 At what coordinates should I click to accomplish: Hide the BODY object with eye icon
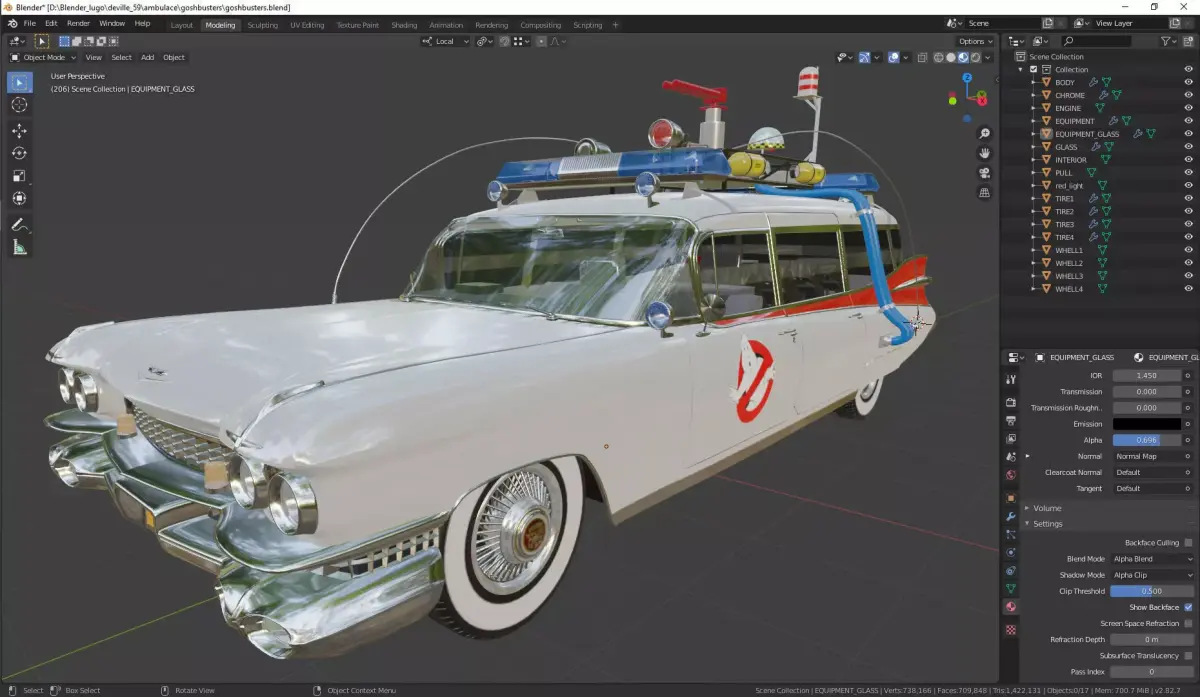1188,83
